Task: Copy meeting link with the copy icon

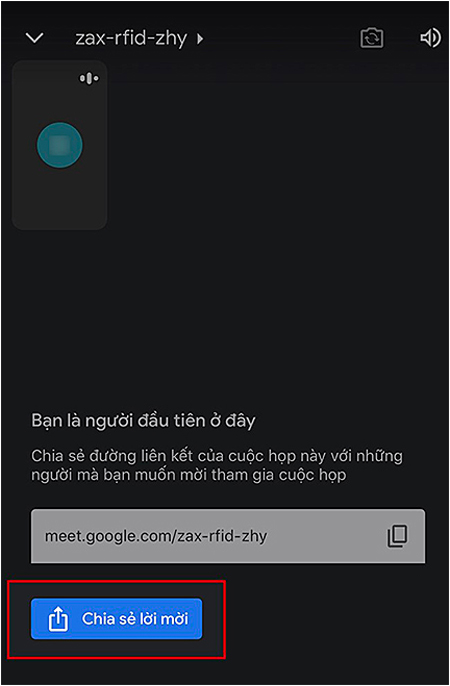Action: click(x=397, y=536)
